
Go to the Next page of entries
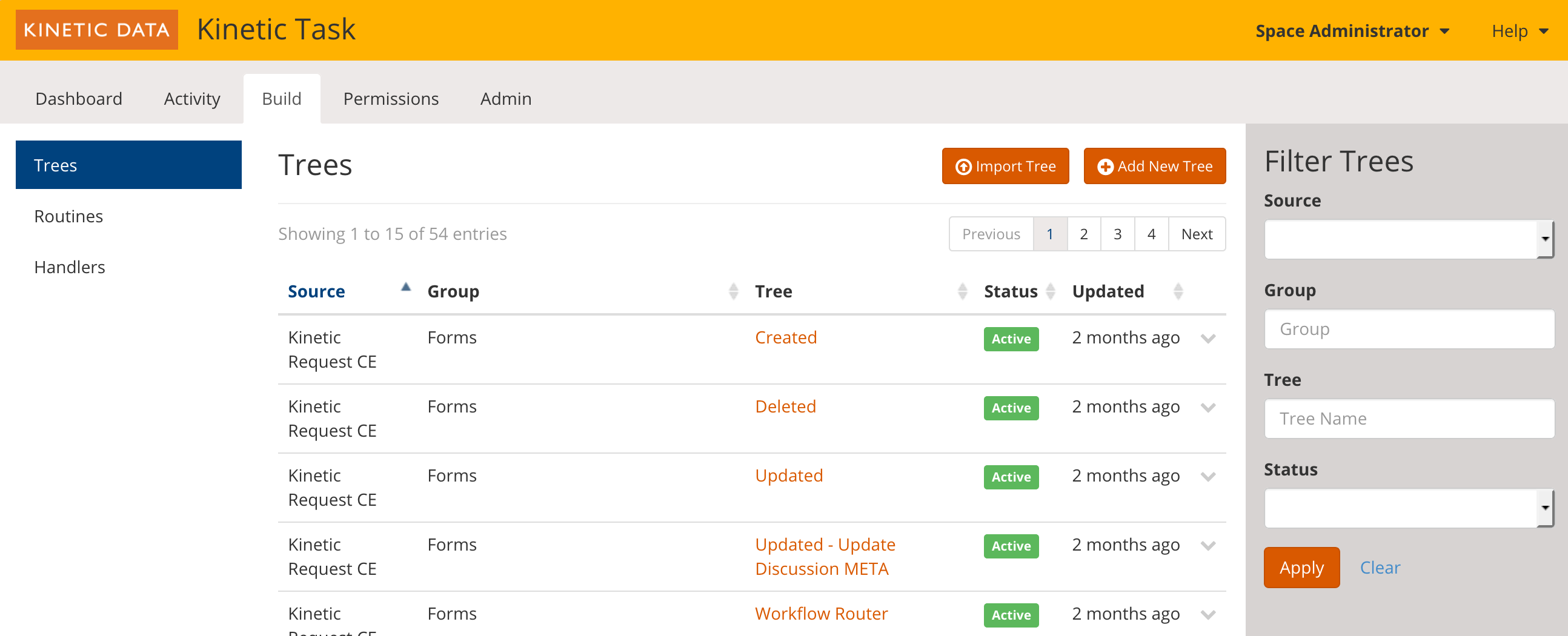(1197, 234)
